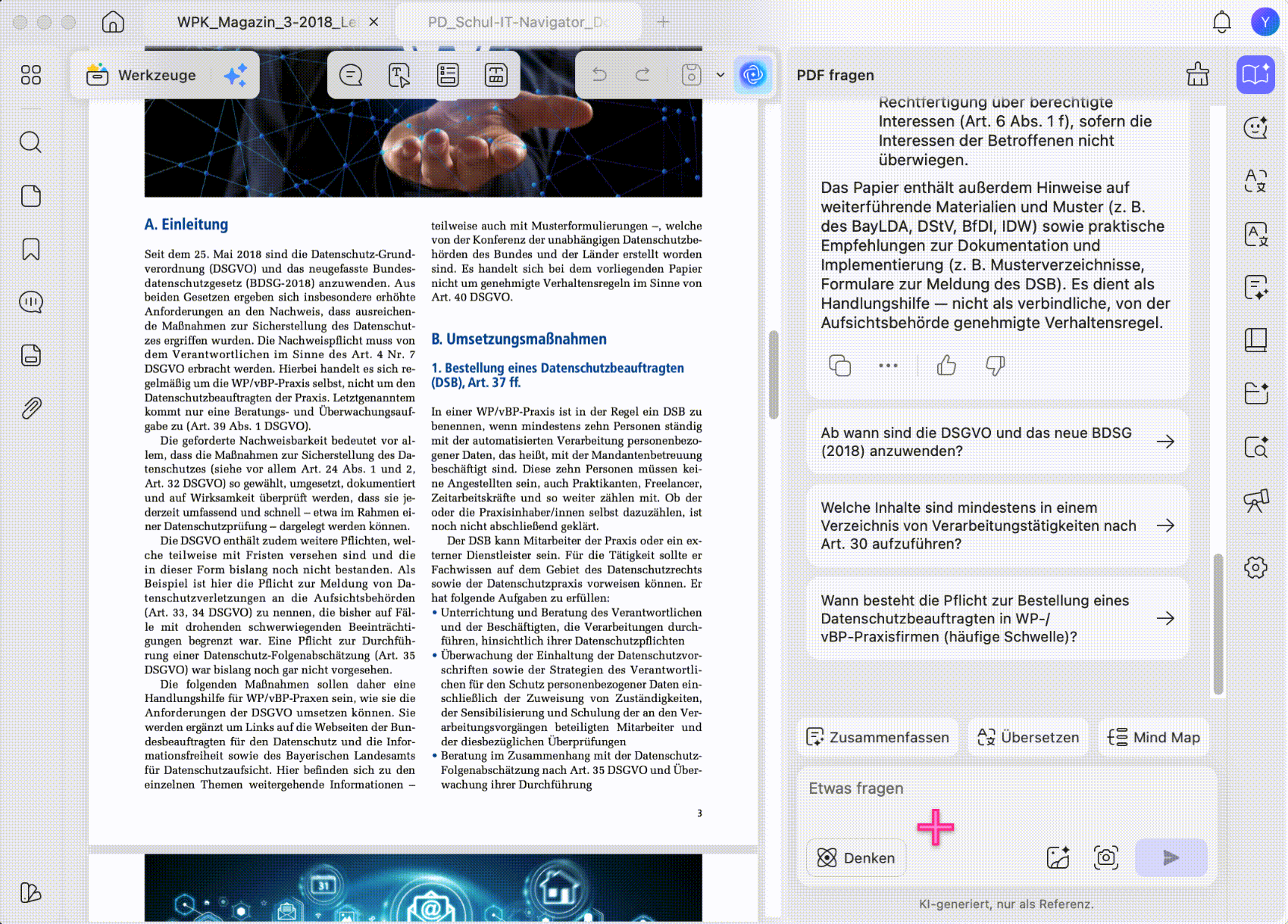Open more options for the AI answer
This screenshot has height=924, width=1288.
888,366
